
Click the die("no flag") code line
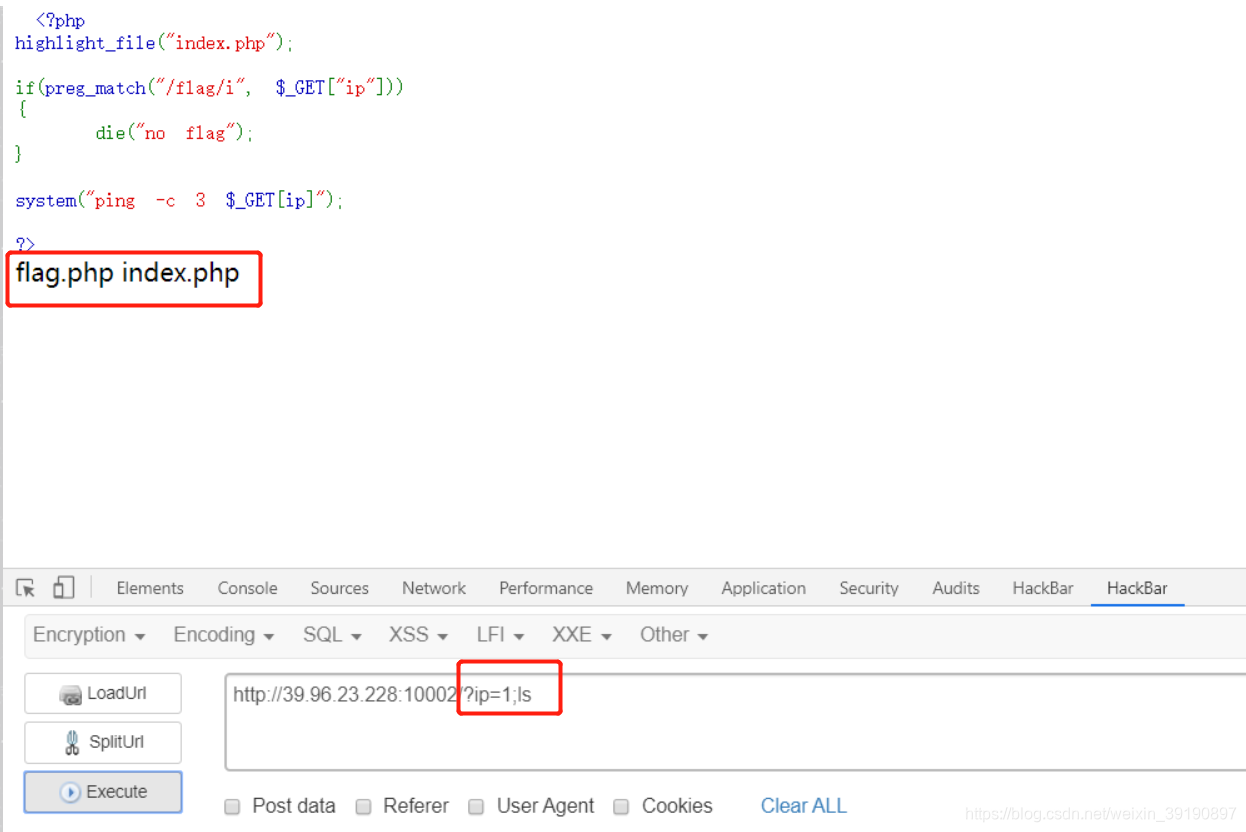tap(175, 133)
